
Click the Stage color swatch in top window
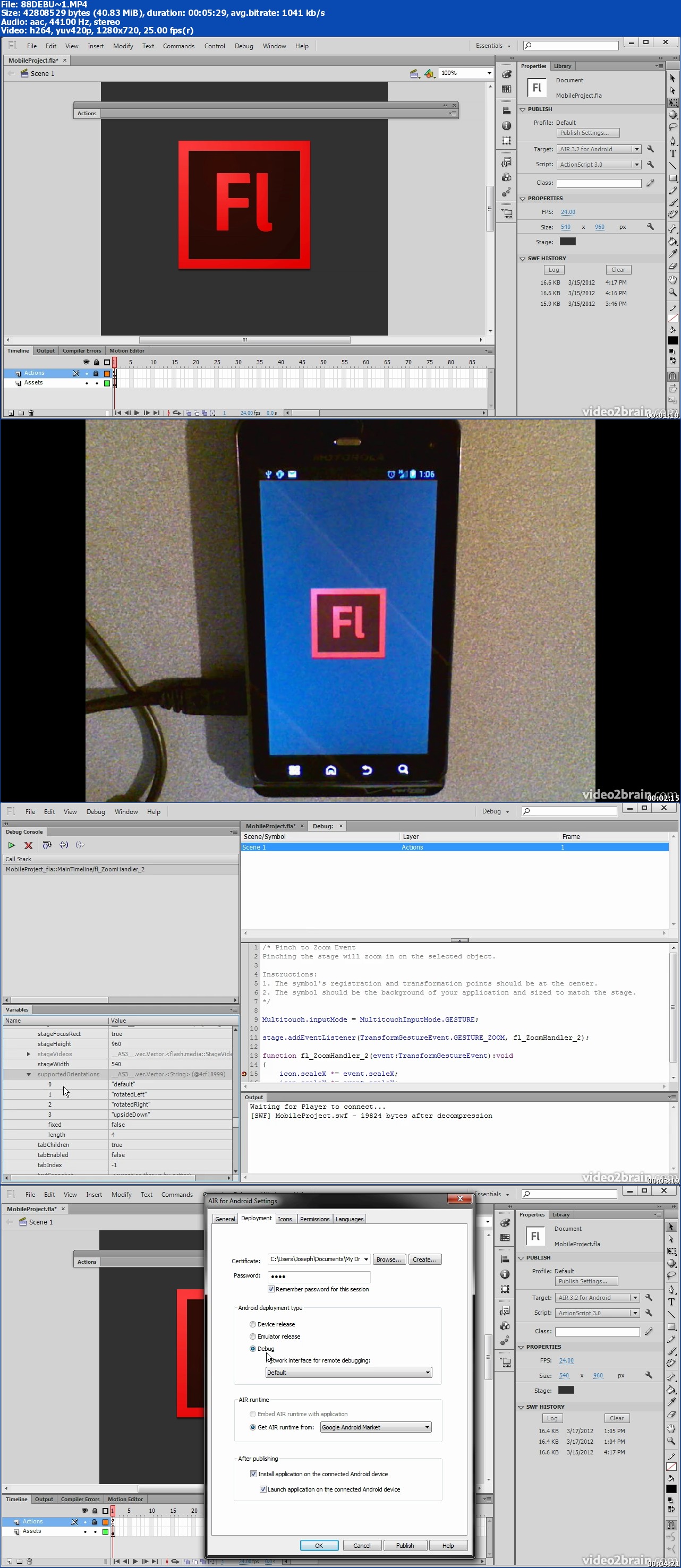[568, 242]
